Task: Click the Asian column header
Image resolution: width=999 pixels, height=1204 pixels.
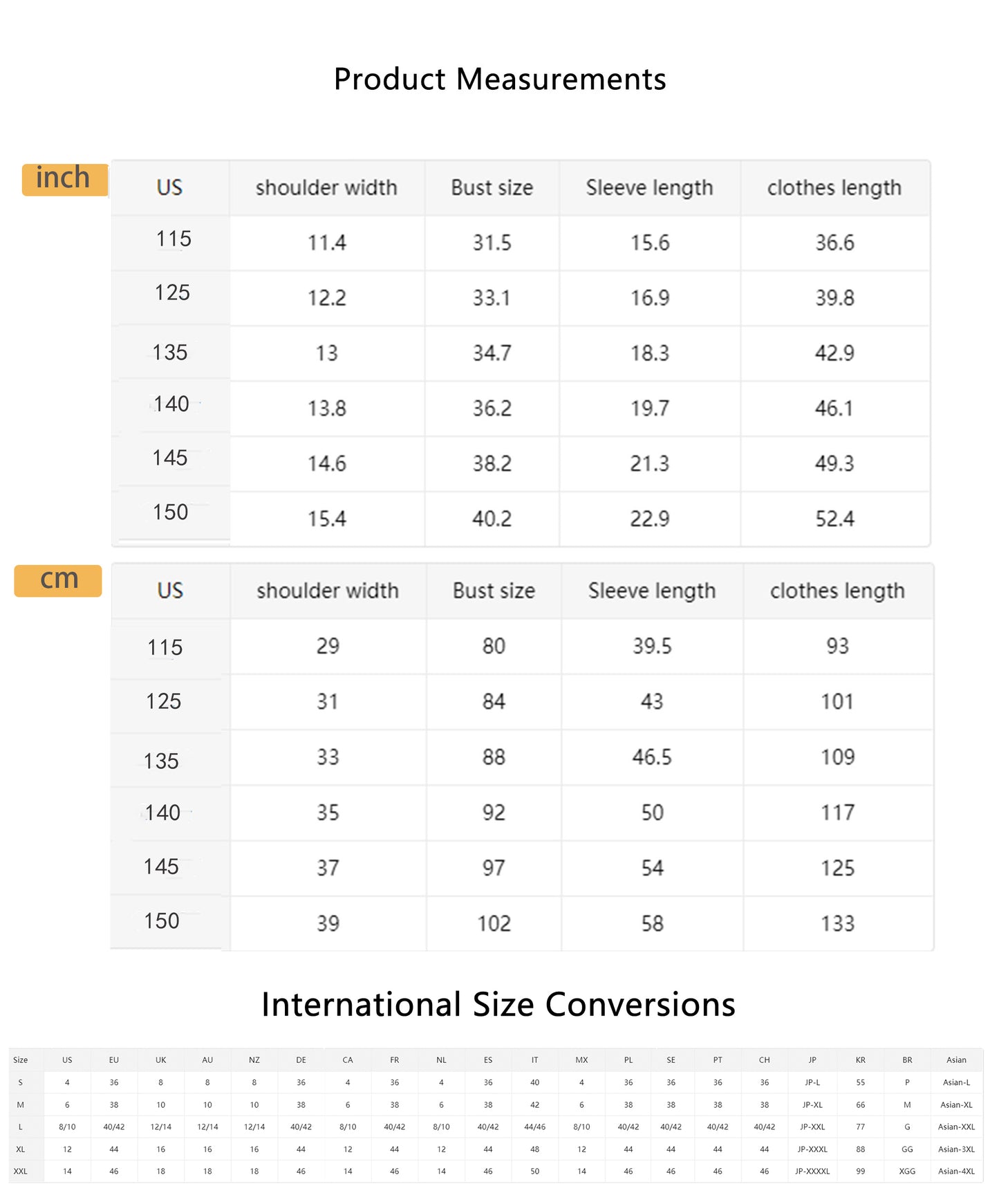Action: 956,1059
